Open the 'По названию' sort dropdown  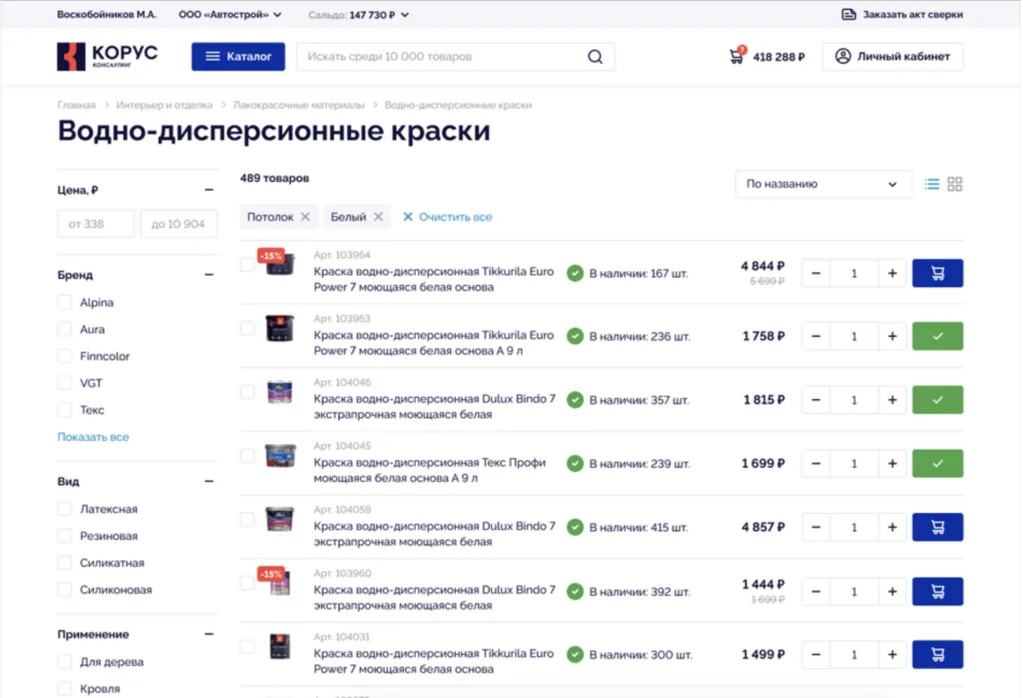822,184
